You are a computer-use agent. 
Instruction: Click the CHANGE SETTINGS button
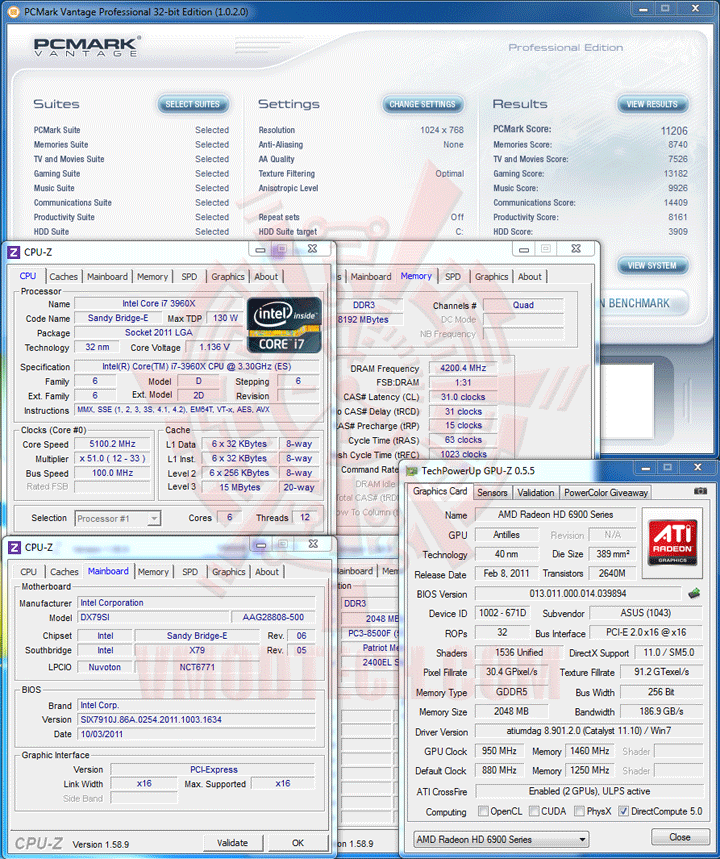[422, 104]
